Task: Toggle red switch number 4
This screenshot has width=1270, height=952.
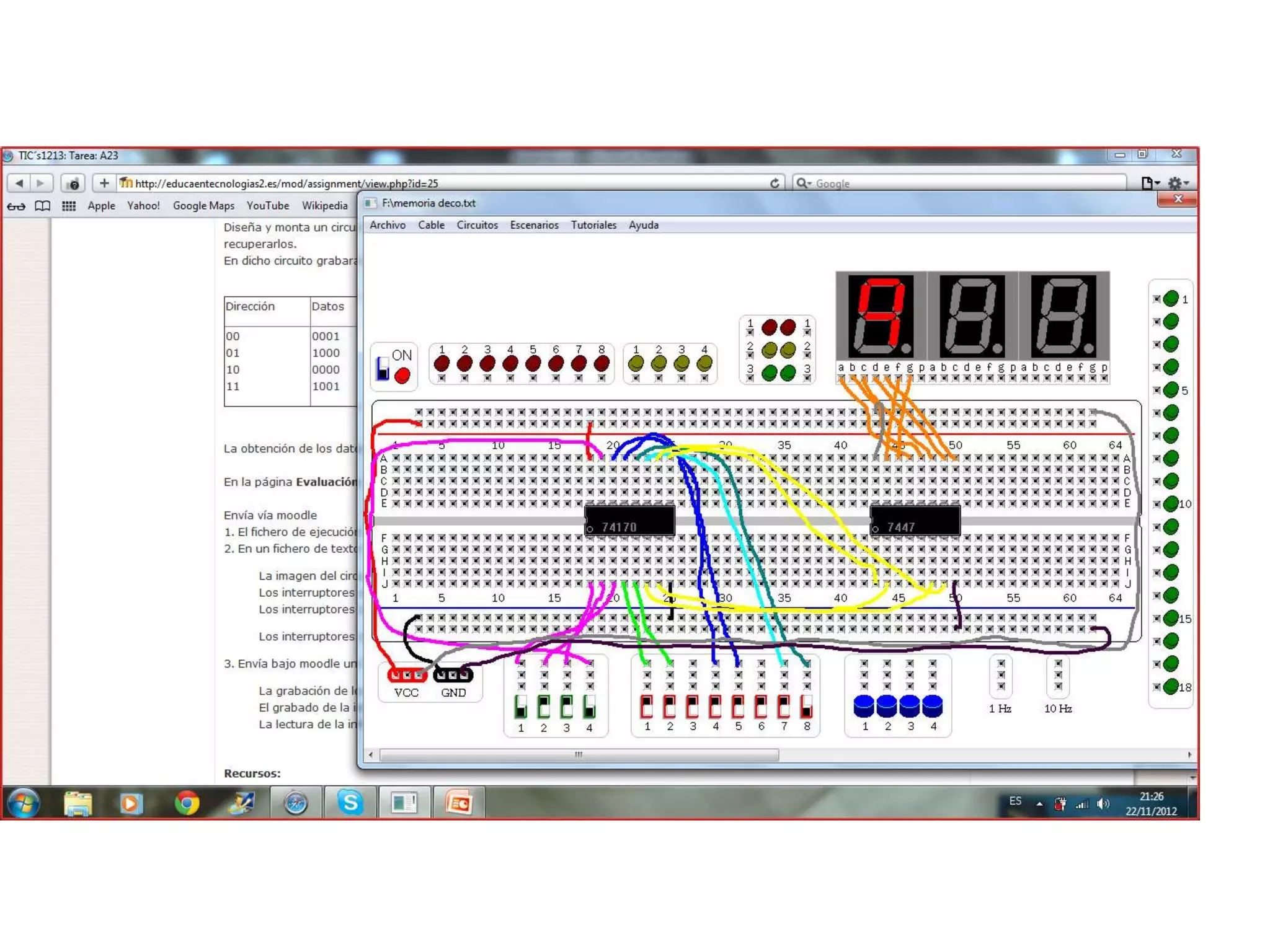Action: [715, 707]
